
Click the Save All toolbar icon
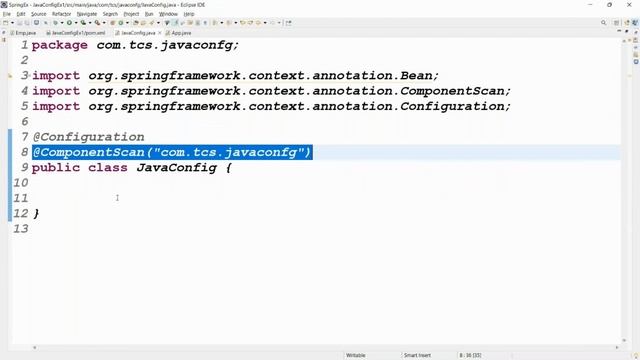27,23
